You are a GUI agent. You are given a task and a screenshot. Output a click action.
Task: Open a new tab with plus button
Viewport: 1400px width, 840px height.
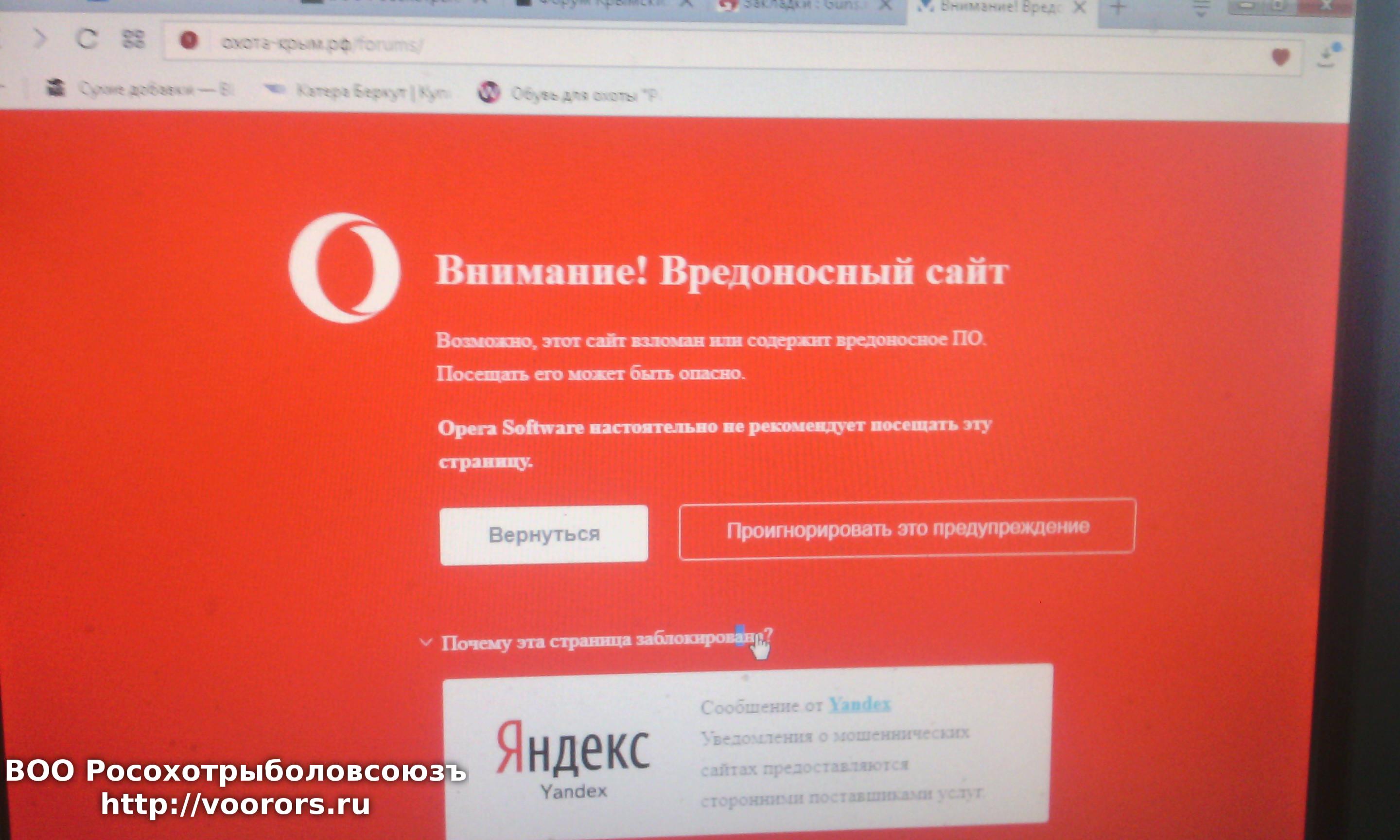coord(1118,7)
